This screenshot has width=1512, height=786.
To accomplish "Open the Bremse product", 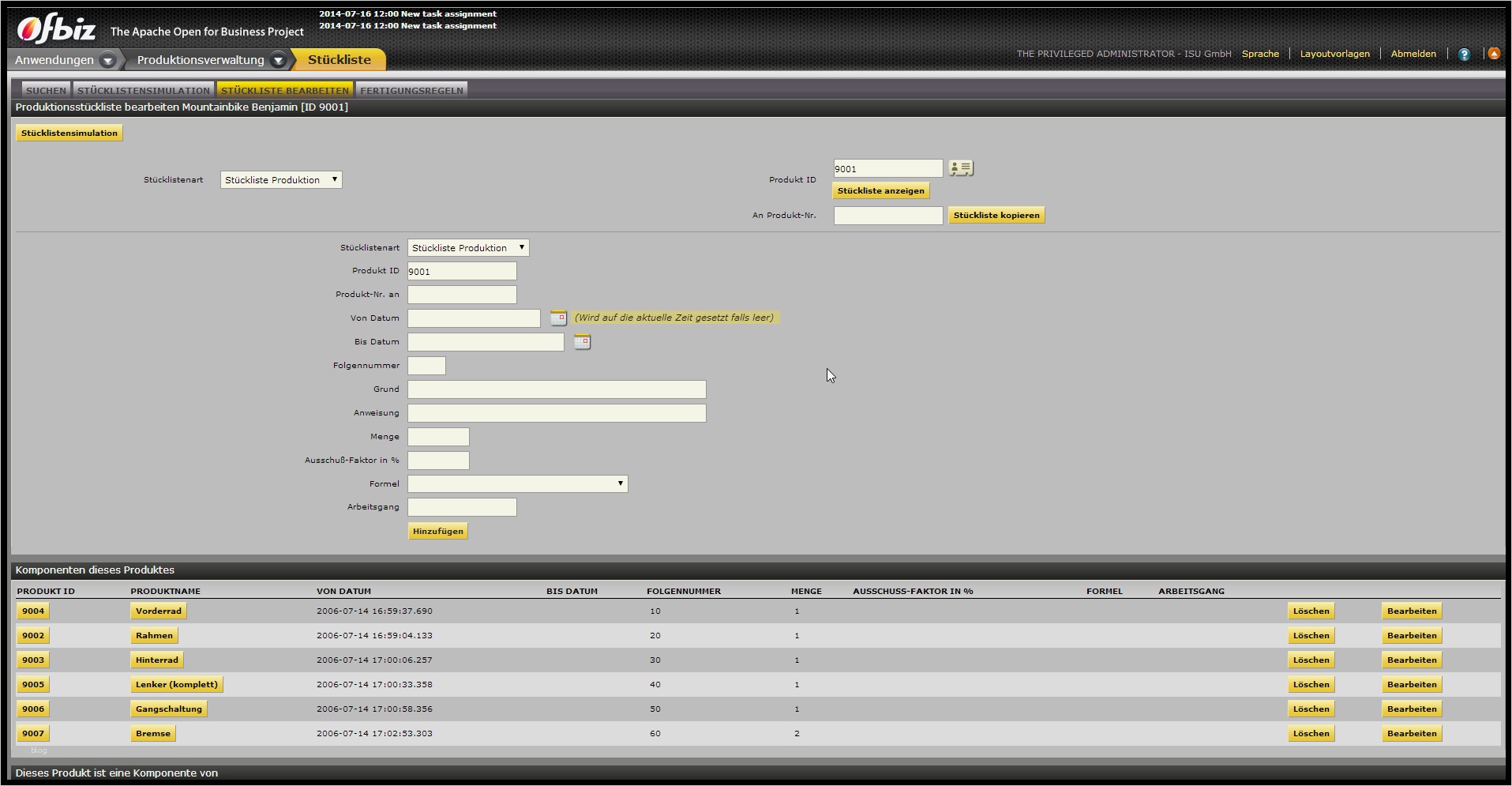I will pos(153,734).
